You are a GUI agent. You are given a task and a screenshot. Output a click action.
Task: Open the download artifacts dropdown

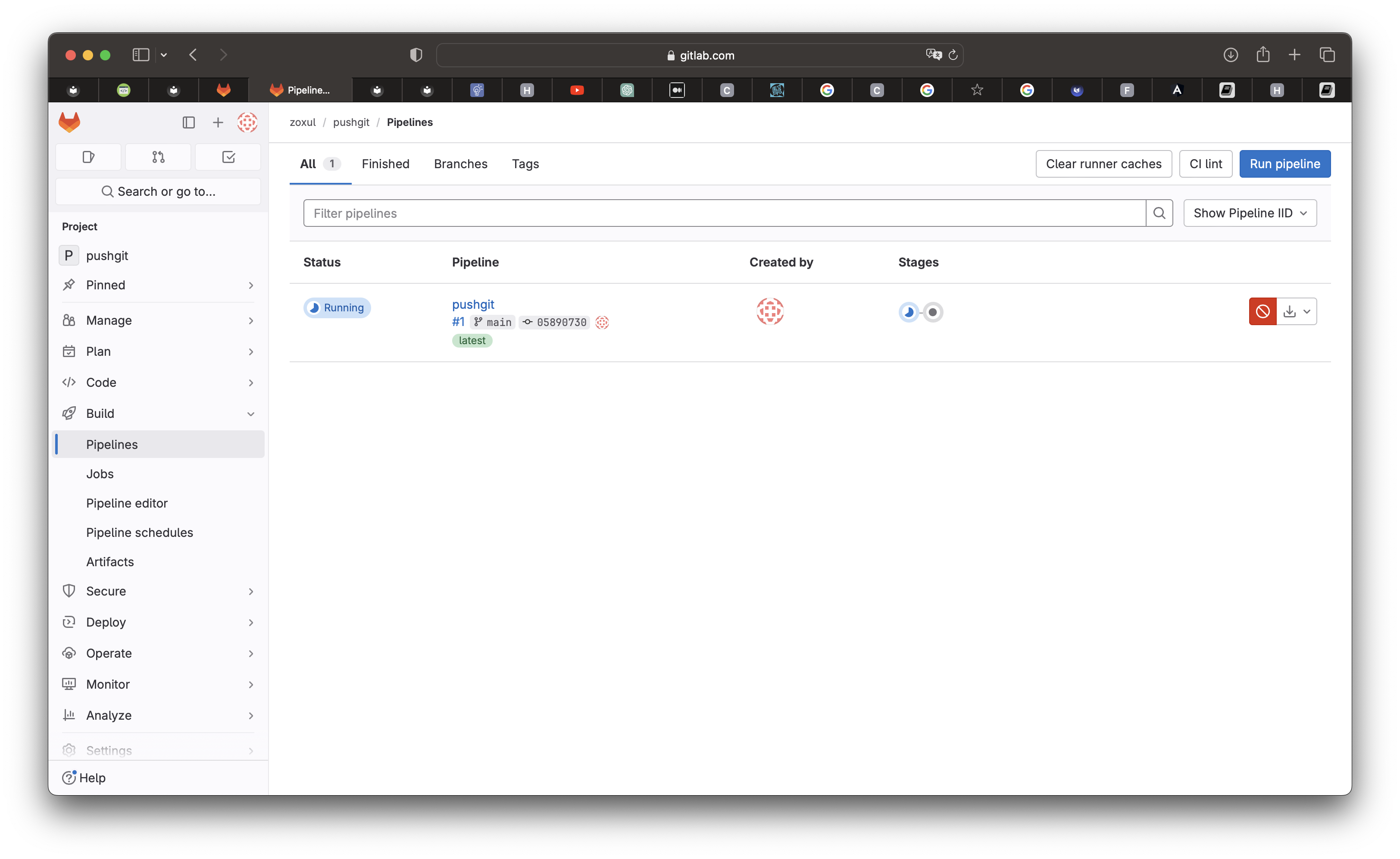(x=1297, y=311)
